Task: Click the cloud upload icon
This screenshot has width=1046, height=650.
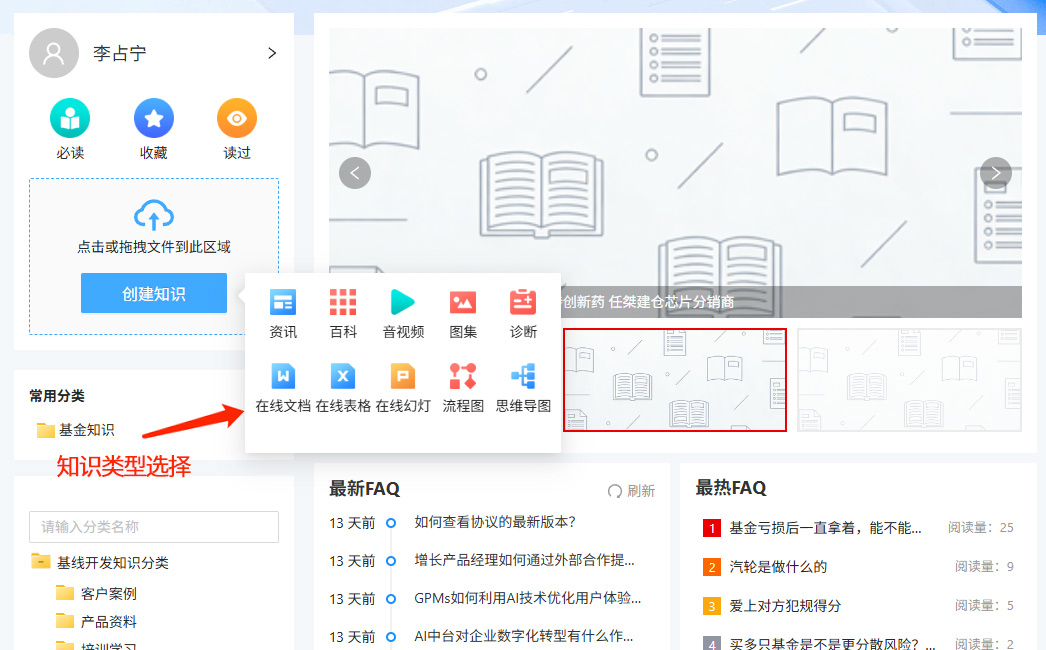Action: coord(154,215)
